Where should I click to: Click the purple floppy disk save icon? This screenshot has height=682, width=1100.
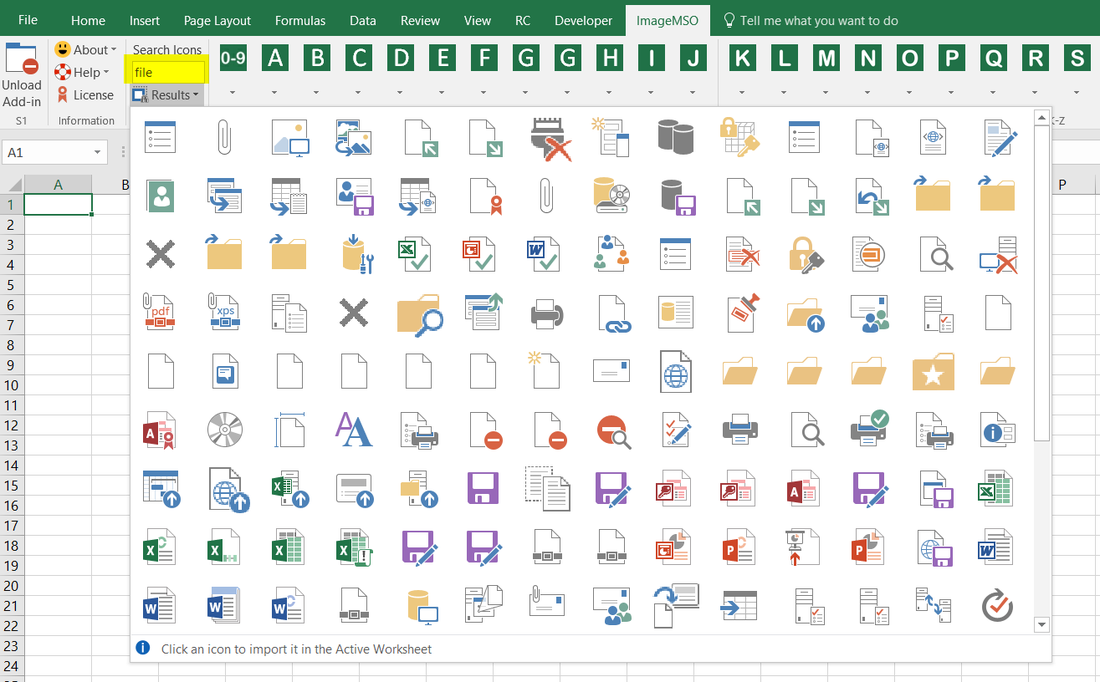pyautogui.click(x=483, y=489)
